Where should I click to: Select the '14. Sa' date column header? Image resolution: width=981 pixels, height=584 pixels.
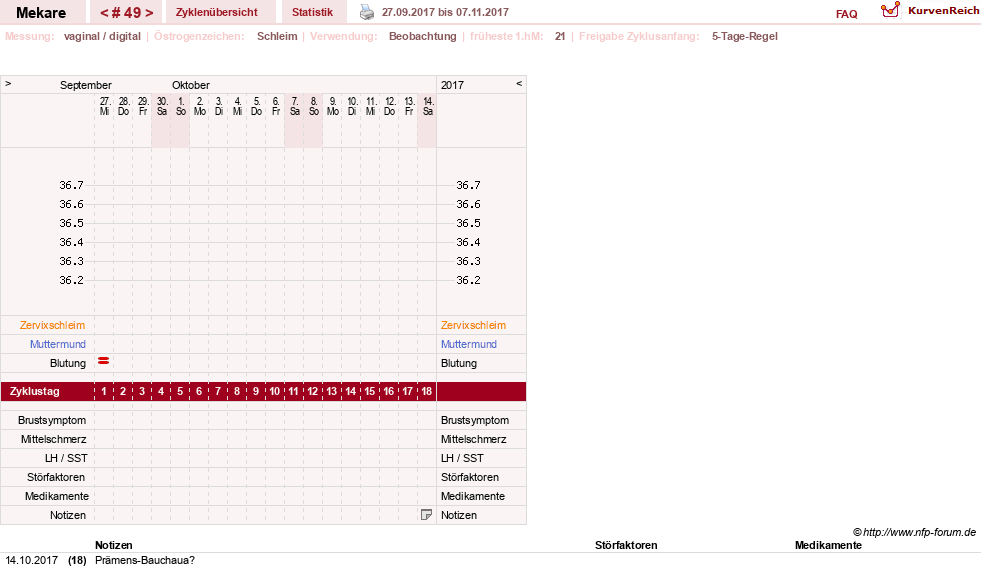(x=428, y=106)
